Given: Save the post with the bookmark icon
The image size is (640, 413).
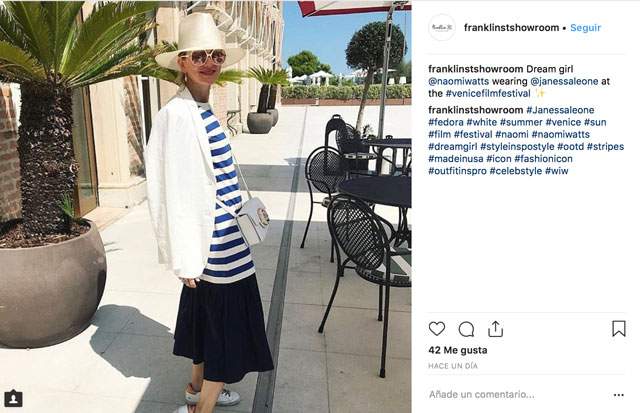Looking at the screenshot, I should click(x=619, y=329).
